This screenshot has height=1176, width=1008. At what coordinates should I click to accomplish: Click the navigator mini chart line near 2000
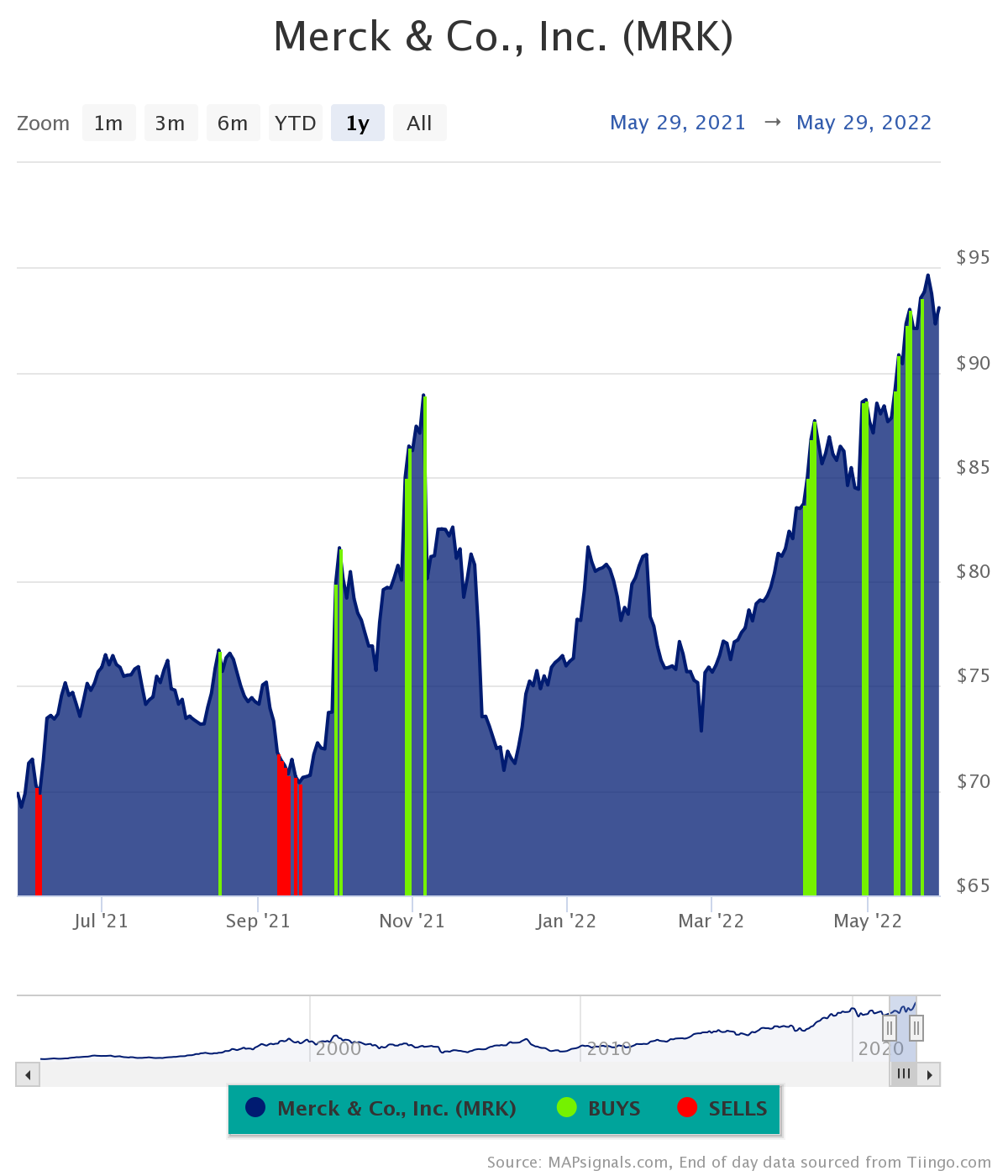click(334, 1037)
